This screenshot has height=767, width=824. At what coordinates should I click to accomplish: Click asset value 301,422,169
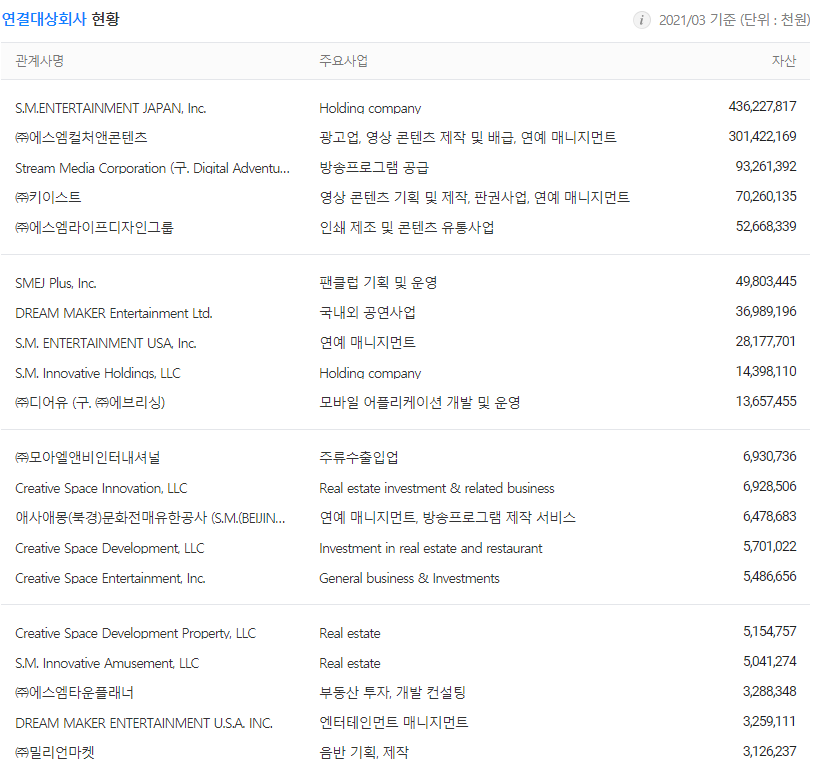(762, 137)
